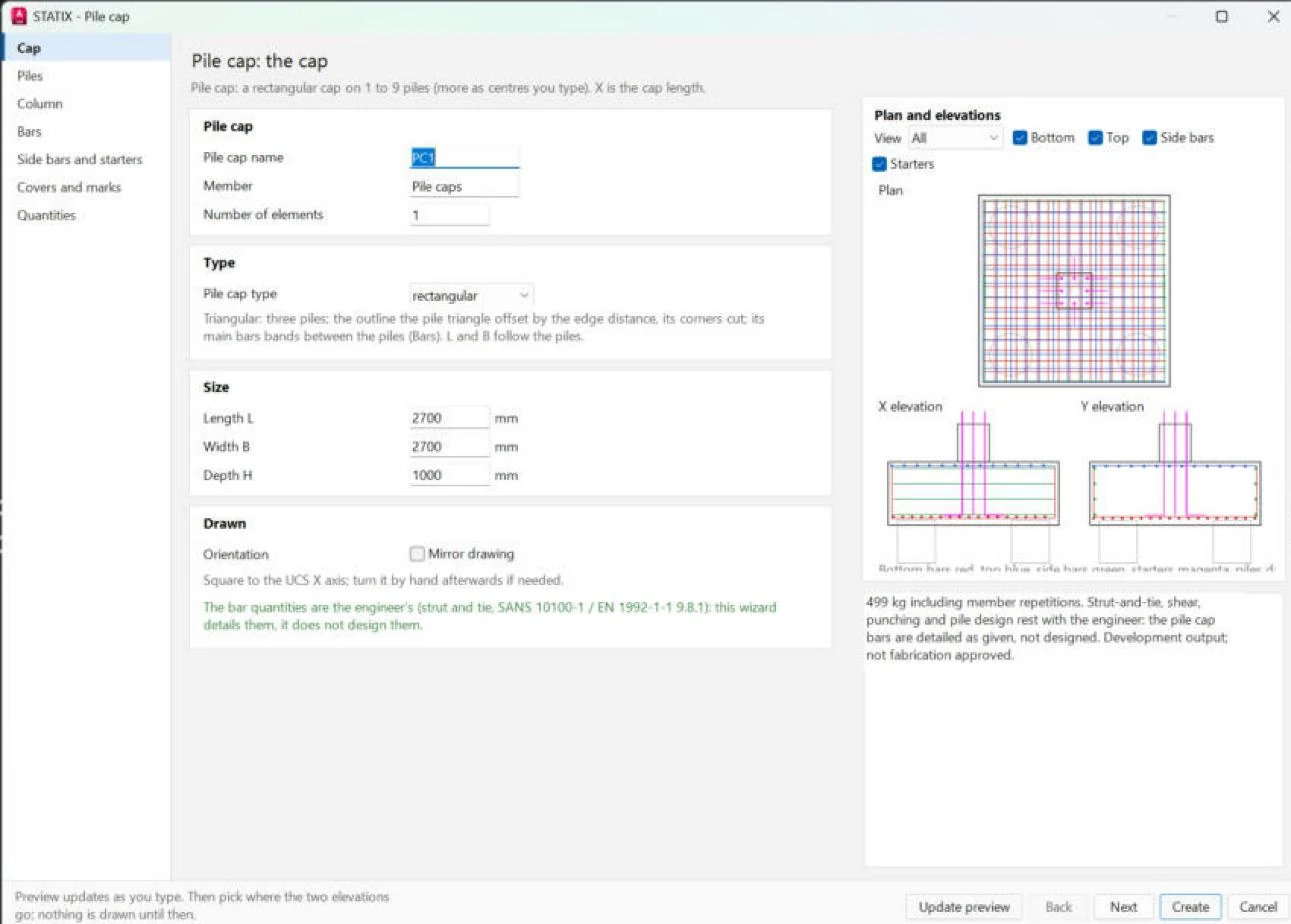This screenshot has width=1291, height=924.
Task: Maximize the STATIX window
Action: (1221, 16)
